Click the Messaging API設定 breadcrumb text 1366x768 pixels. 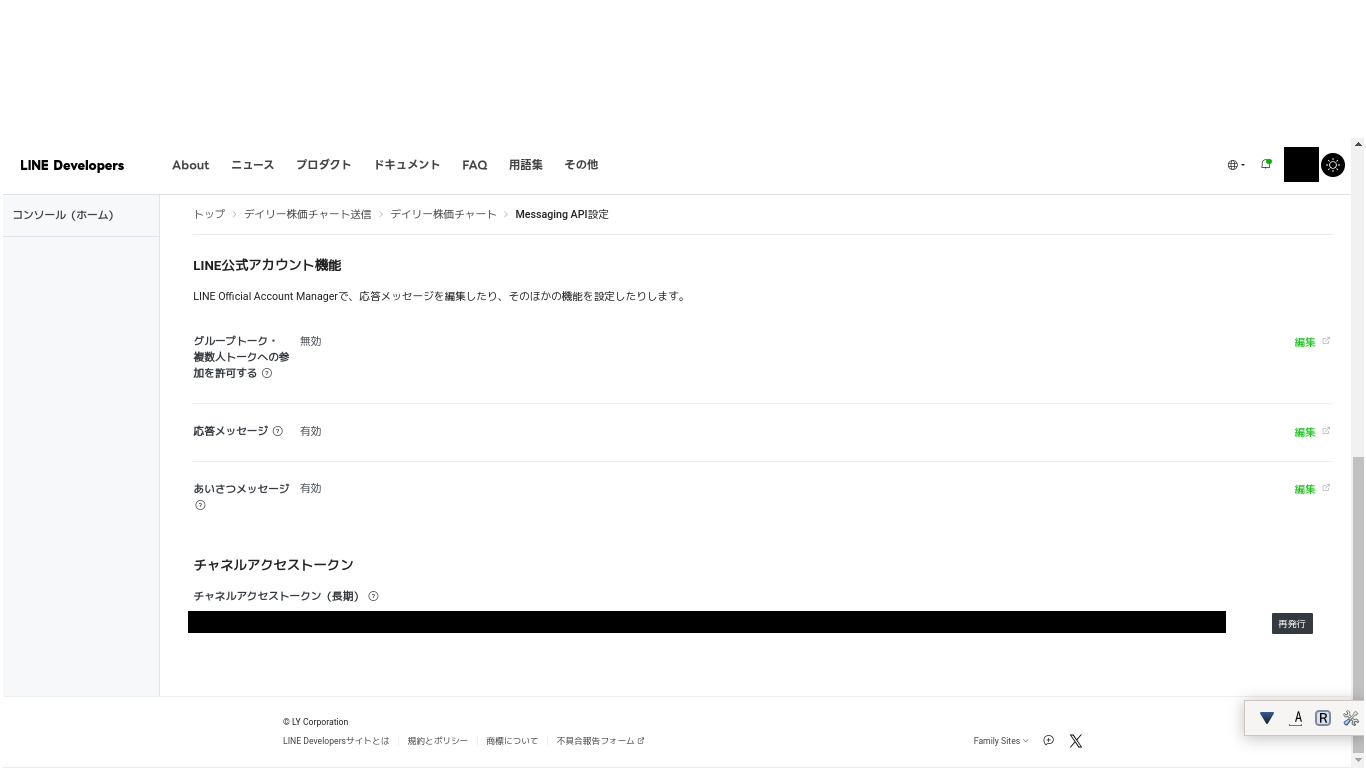click(x=562, y=214)
